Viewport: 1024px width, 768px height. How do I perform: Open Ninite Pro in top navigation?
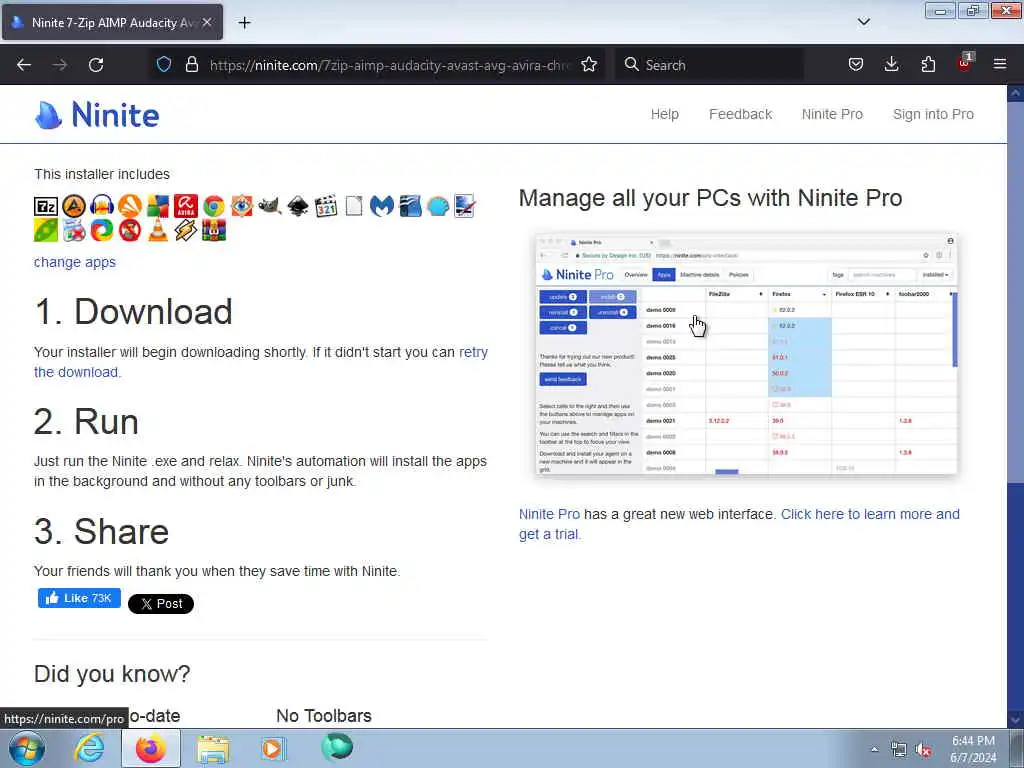(x=832, y=114)
